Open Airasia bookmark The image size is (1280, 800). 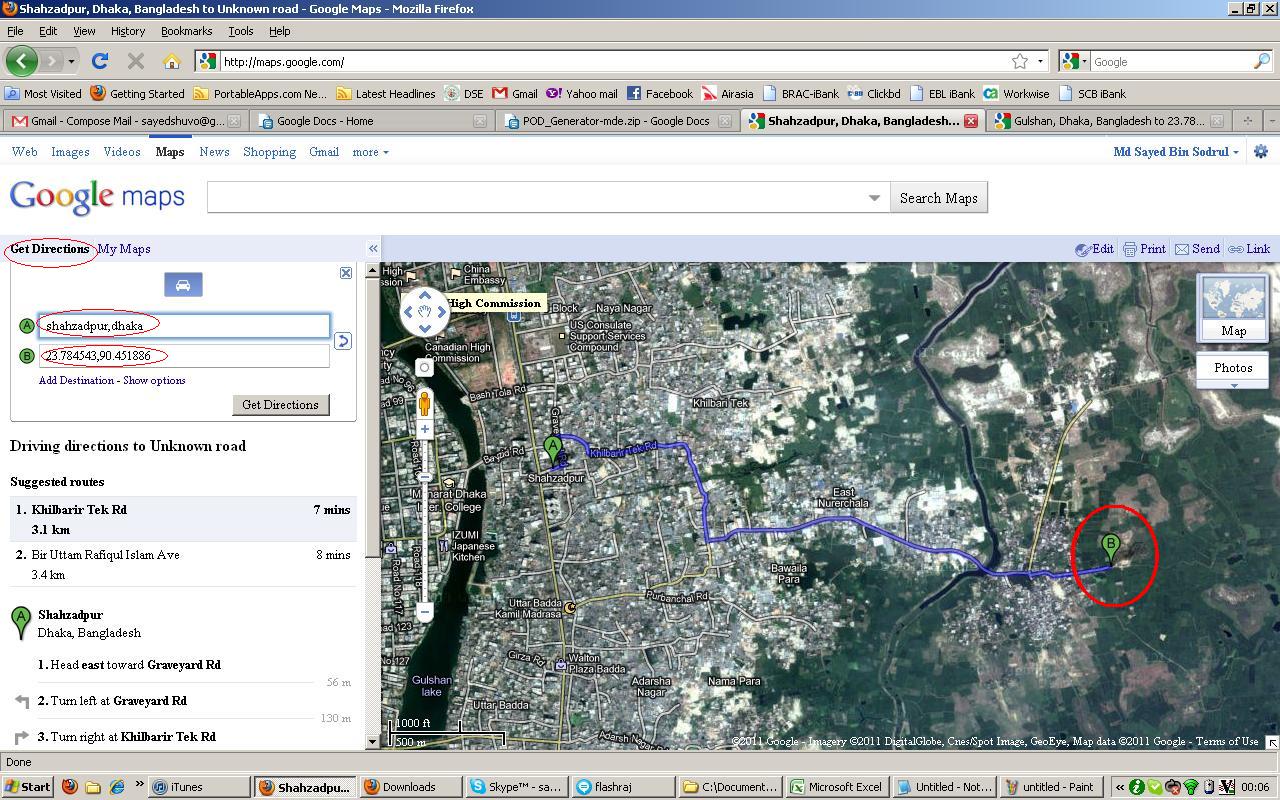(x=727, y=93)
